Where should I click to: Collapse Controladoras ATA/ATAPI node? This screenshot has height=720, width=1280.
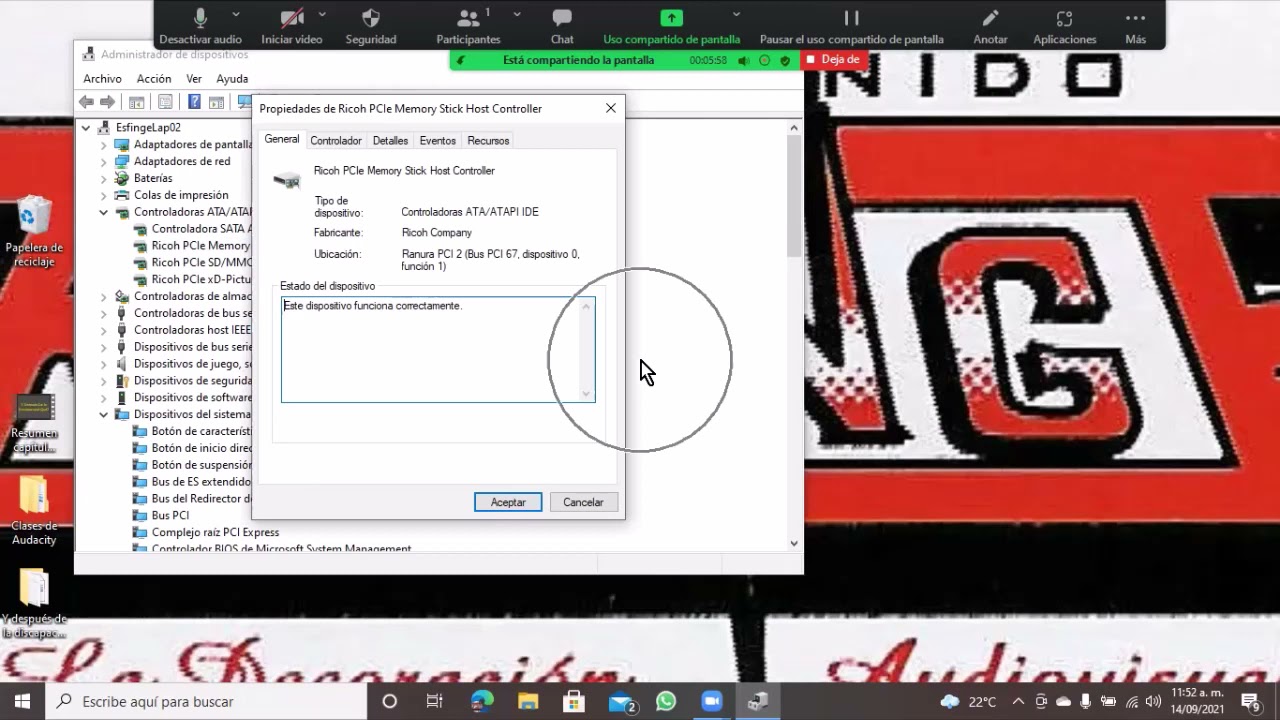coord(103,213)
